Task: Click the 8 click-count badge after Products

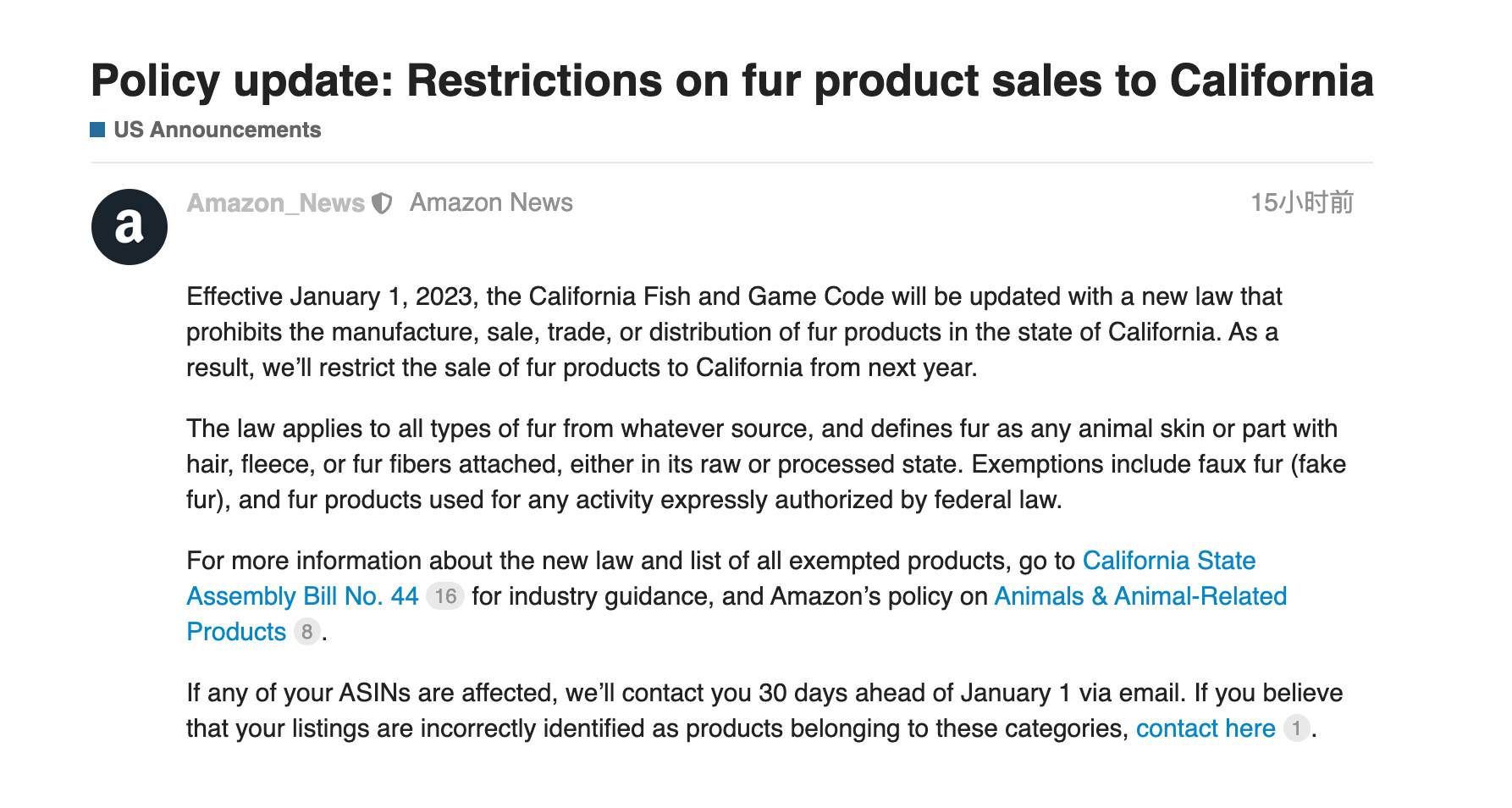Action: coord(306,632)
